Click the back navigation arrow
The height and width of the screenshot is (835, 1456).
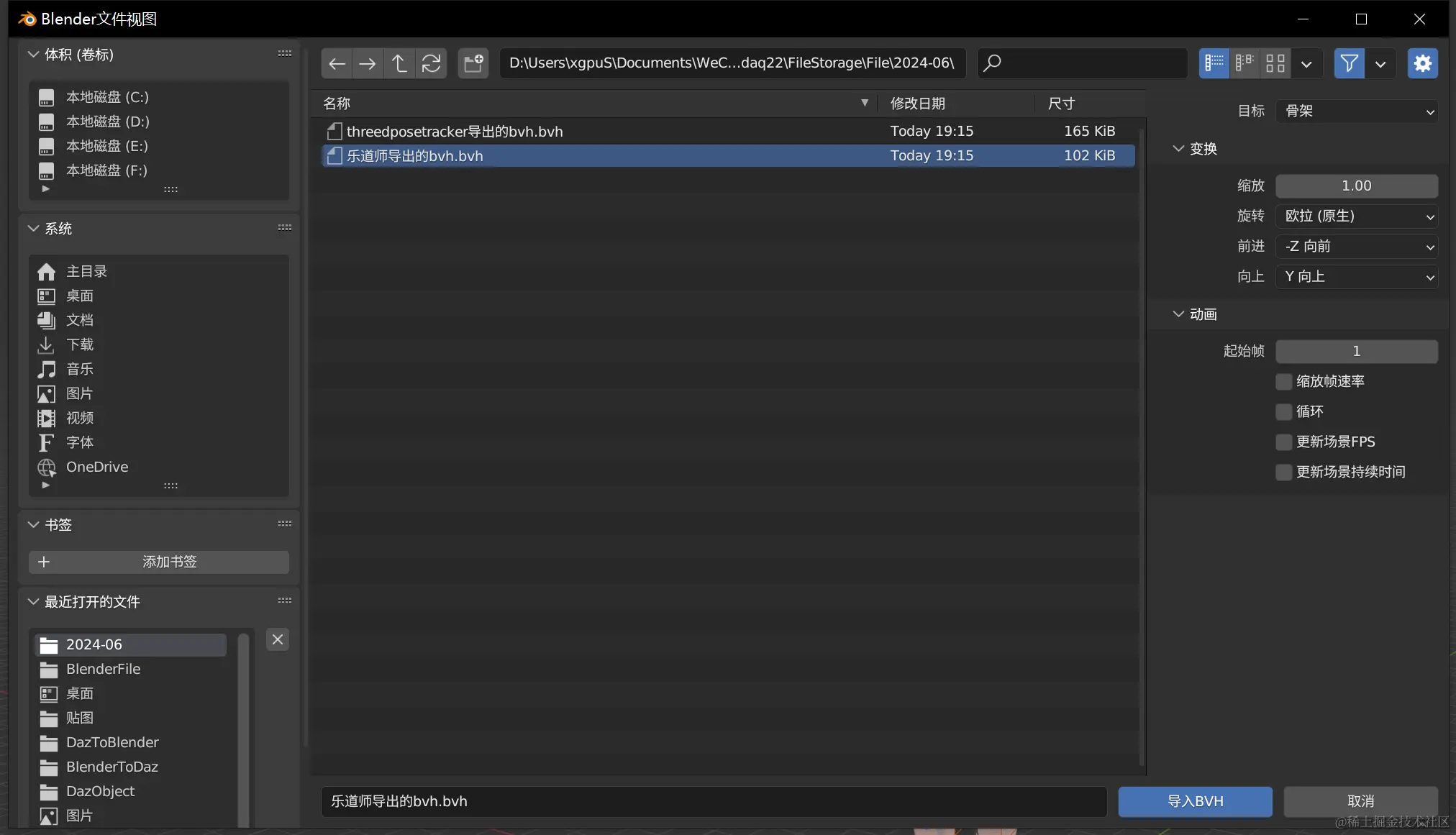coord(336,63)
